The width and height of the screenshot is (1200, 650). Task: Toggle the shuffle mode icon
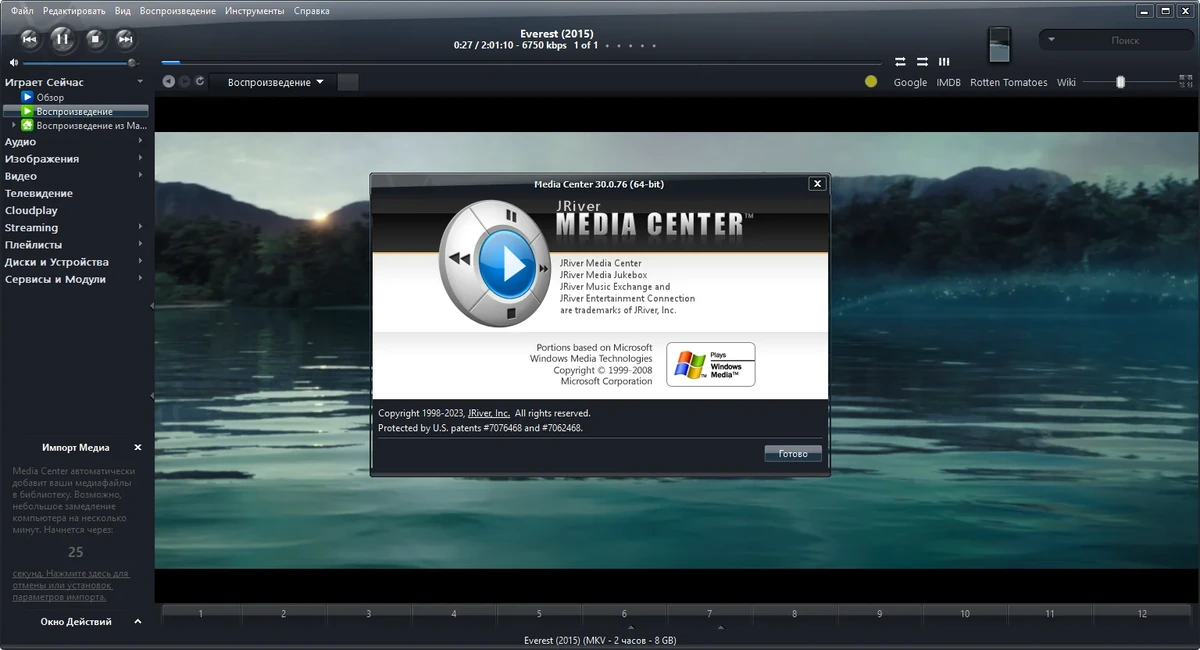922,62
